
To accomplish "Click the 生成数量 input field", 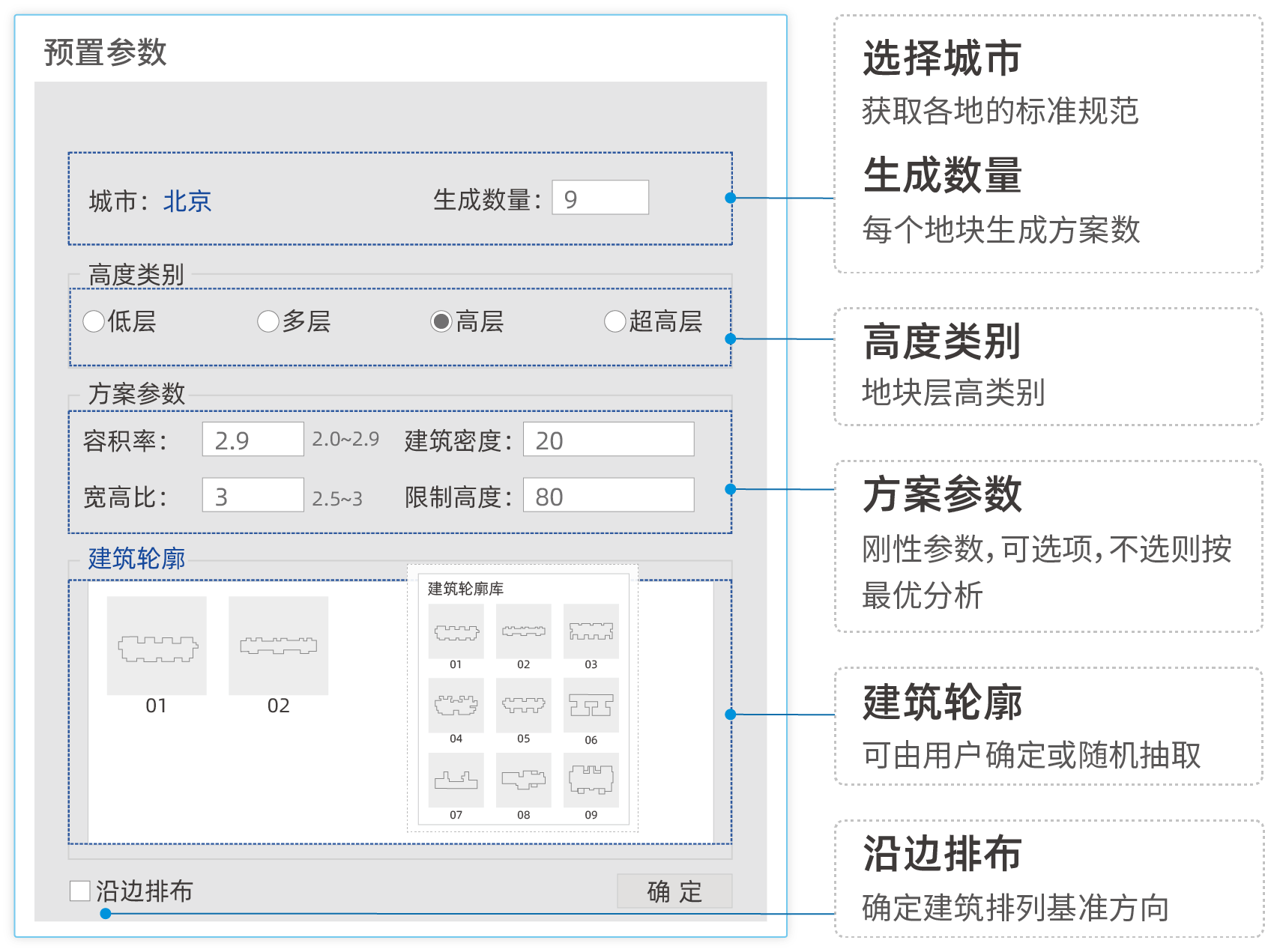I will pyautogui.click(x=600, y=198).
